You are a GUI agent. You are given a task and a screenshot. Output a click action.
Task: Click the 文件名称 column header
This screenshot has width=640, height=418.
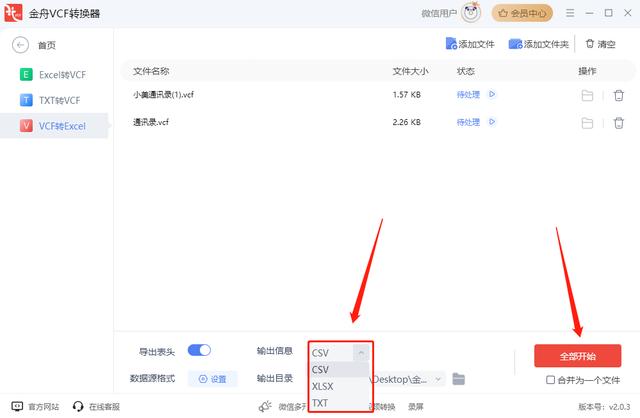(151, 71)
